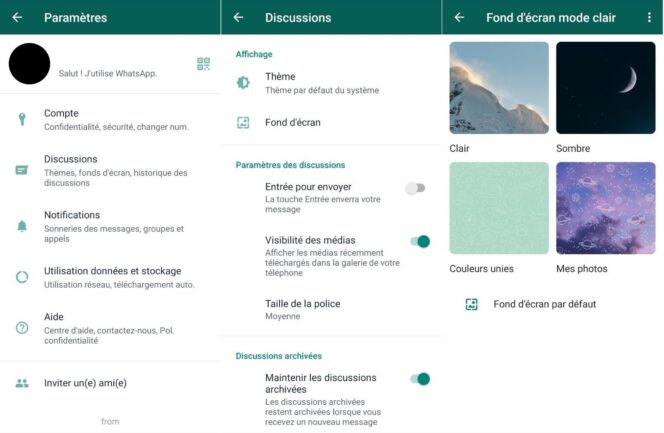
Task: Open the Thème selection option
Action: [x=332, y=83]
